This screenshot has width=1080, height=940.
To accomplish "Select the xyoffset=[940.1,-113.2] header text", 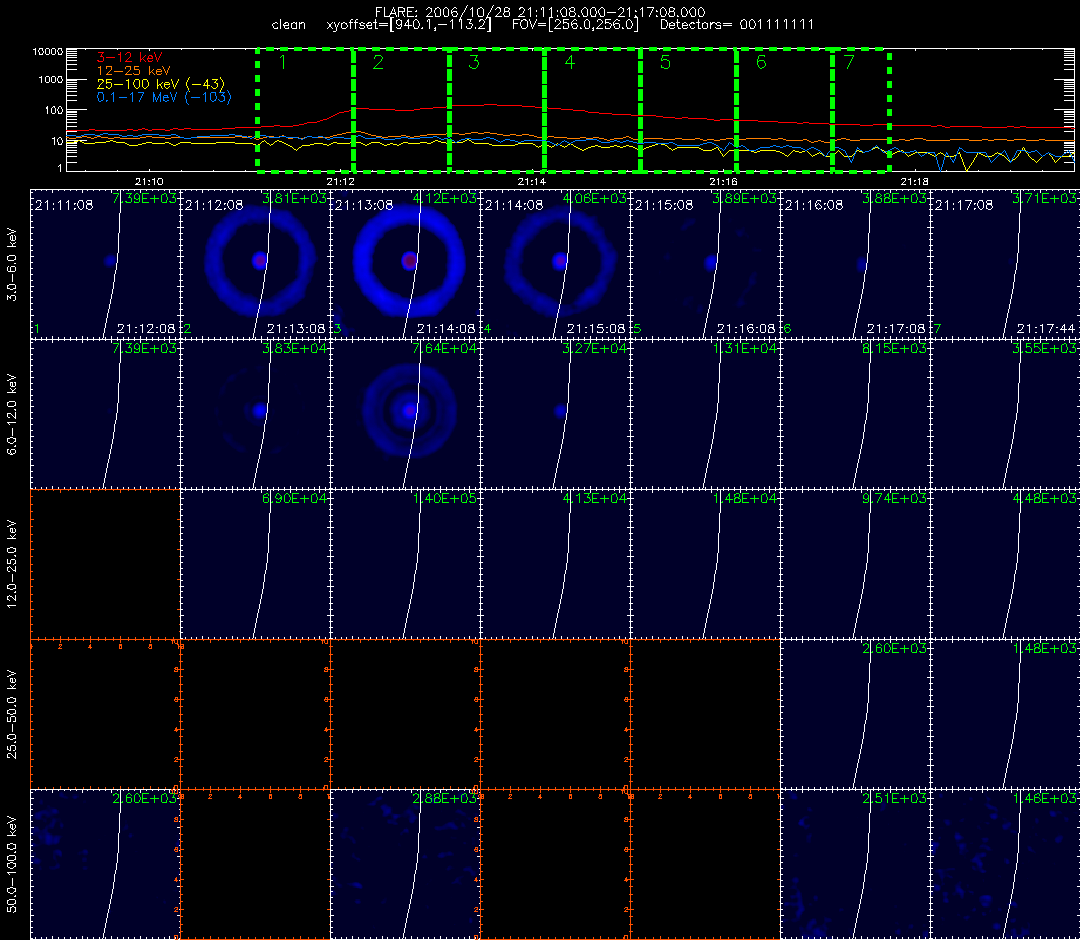I will pyautogui.click(x=409, y=25).
